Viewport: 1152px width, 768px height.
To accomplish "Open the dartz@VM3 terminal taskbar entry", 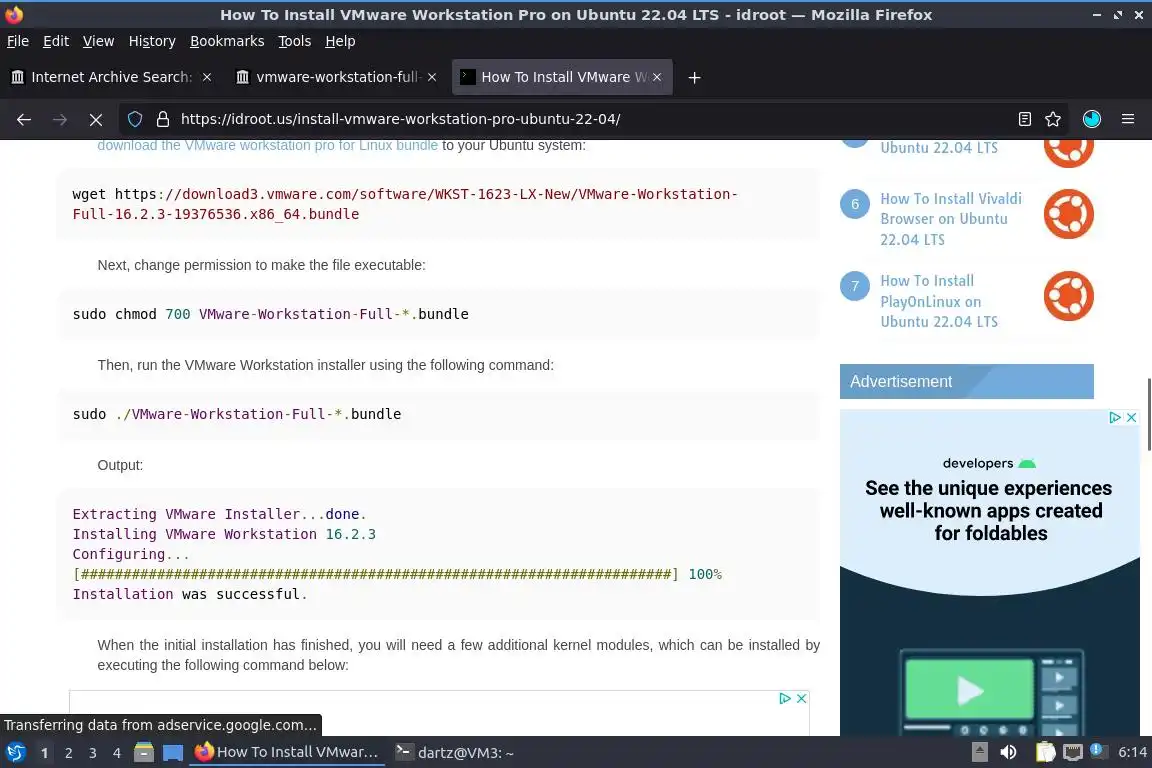I will coord(454,753).
